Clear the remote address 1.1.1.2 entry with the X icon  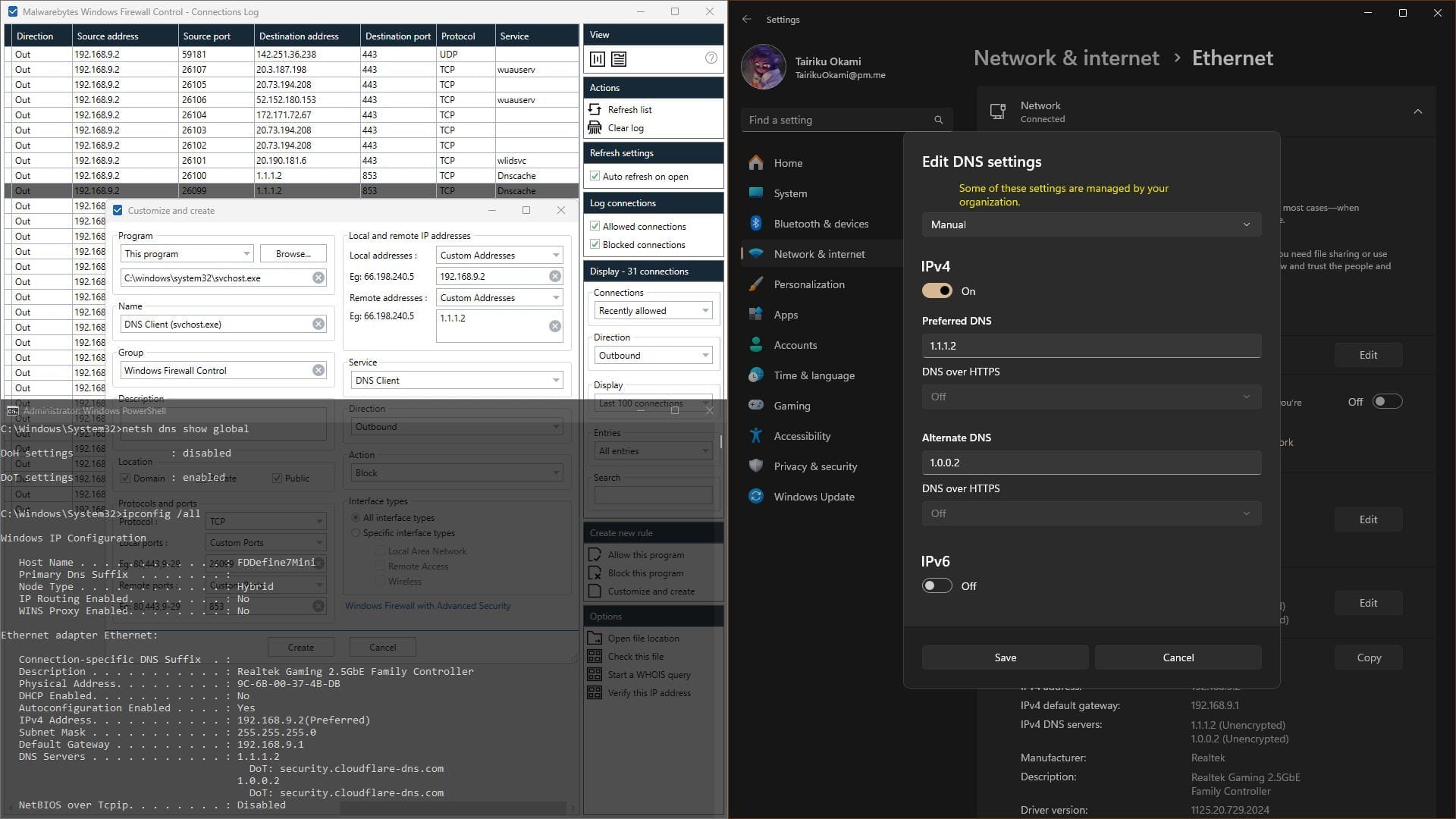click(555, 325)
